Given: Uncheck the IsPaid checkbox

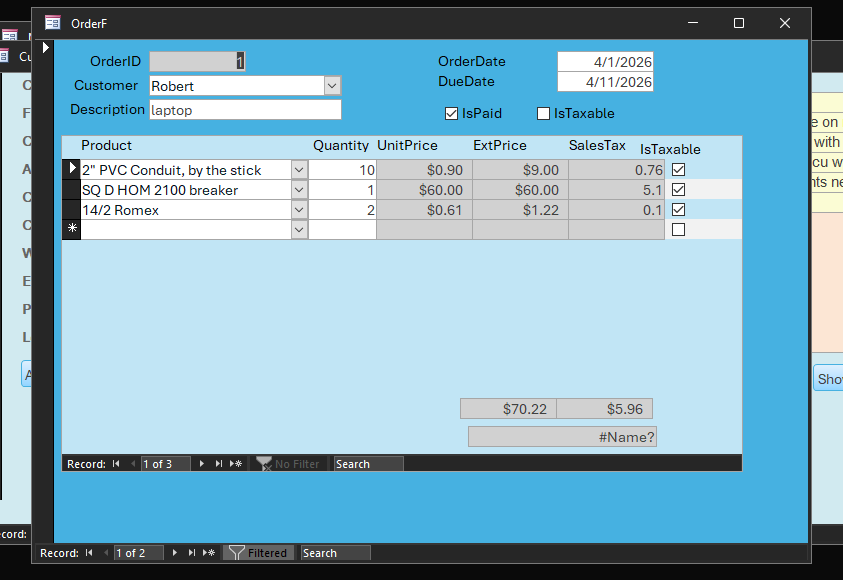Looking at the screenshot, I should (x=451, y=114).
